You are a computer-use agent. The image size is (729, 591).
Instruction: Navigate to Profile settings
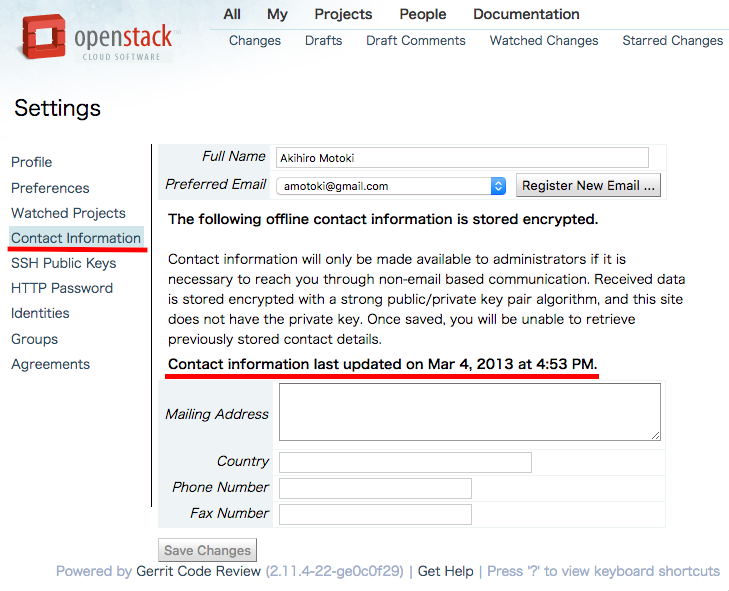[31, 162]
